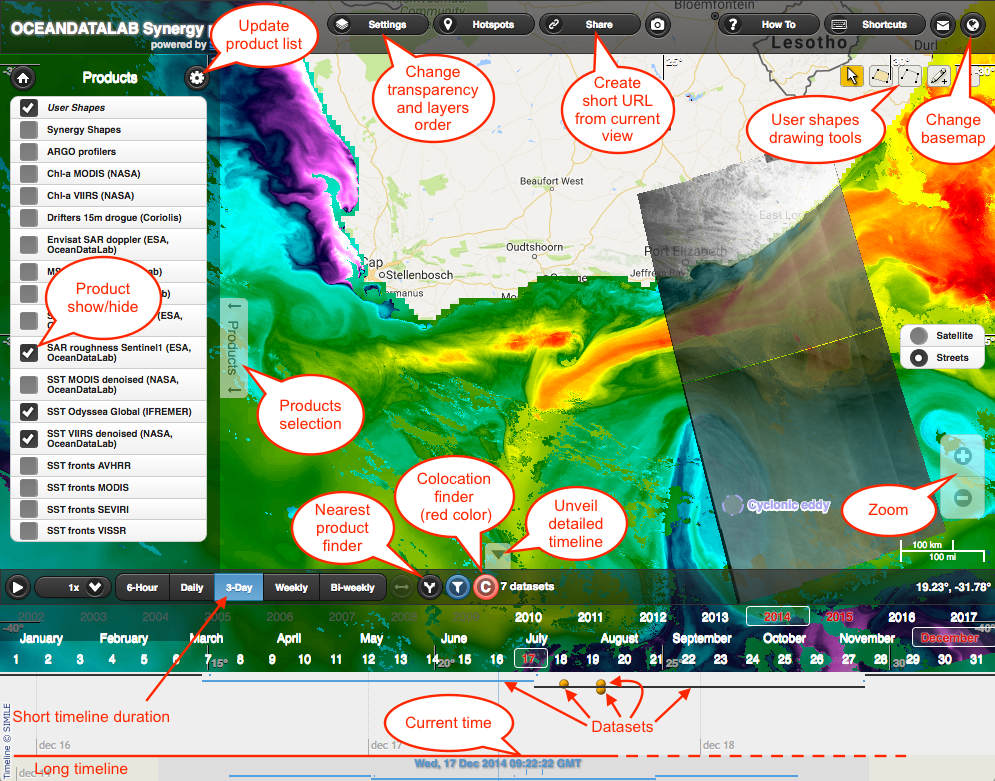Click the camera snapshot icon
The width and height of the screenshot is (995, 781).
point(658,25)
